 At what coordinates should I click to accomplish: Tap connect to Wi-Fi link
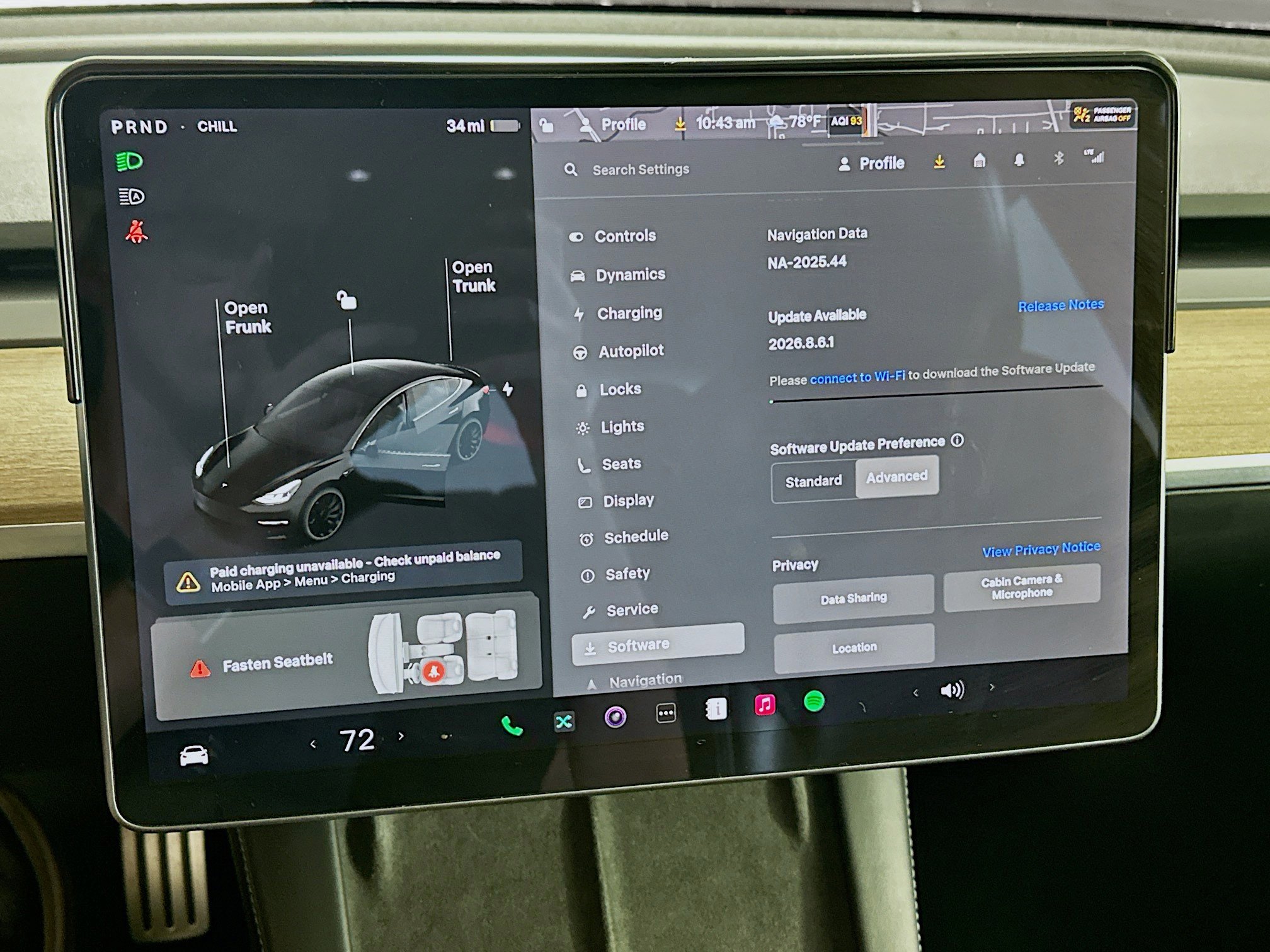point(857,378)
